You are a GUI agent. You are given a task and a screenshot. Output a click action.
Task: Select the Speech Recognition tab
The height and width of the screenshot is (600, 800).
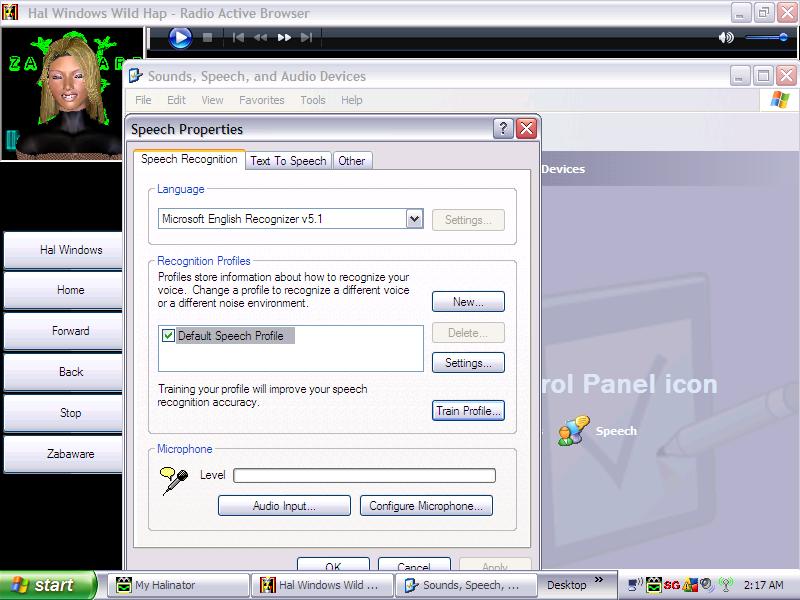click(189, 159)
